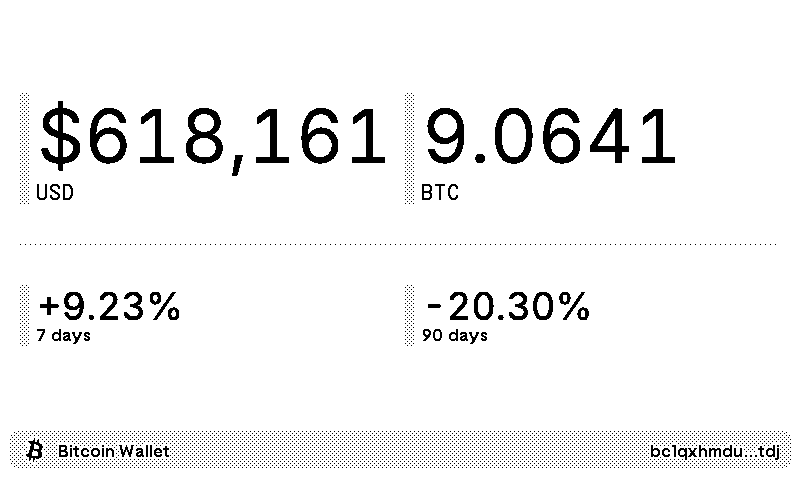
Task: Click the percent symbol after -20.30
Action: tap(573, 306)
